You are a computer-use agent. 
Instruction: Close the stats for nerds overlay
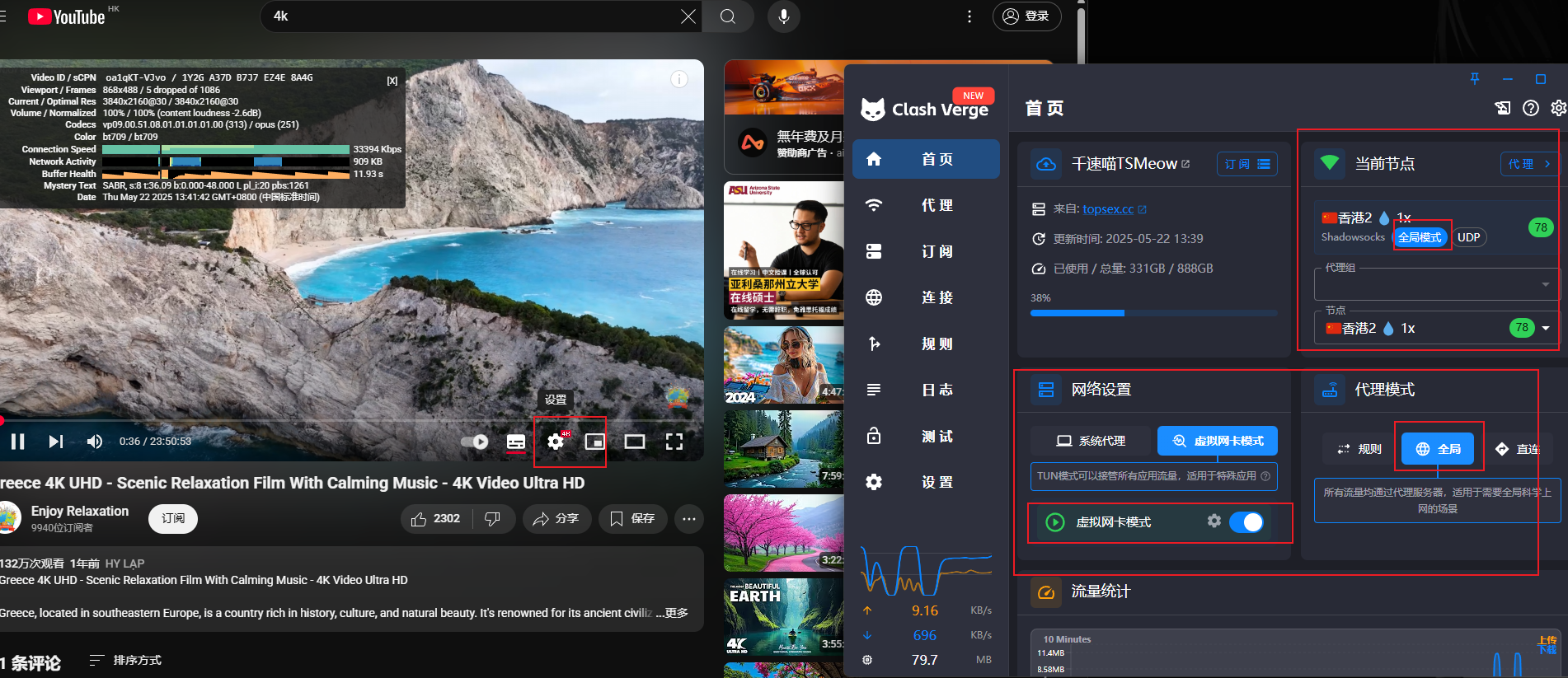click(x=392, y=81)
